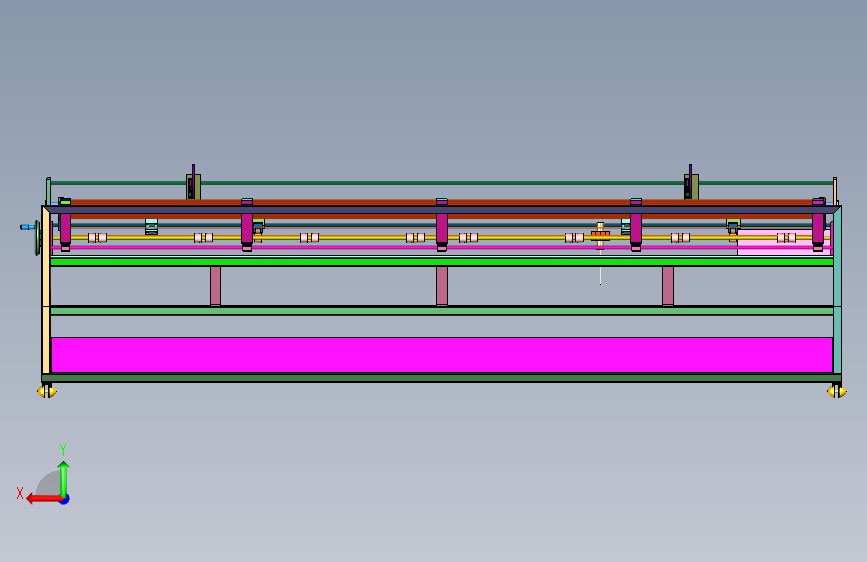
Task: Click the red X axis arrow on triad
Action: click(43, 499)
